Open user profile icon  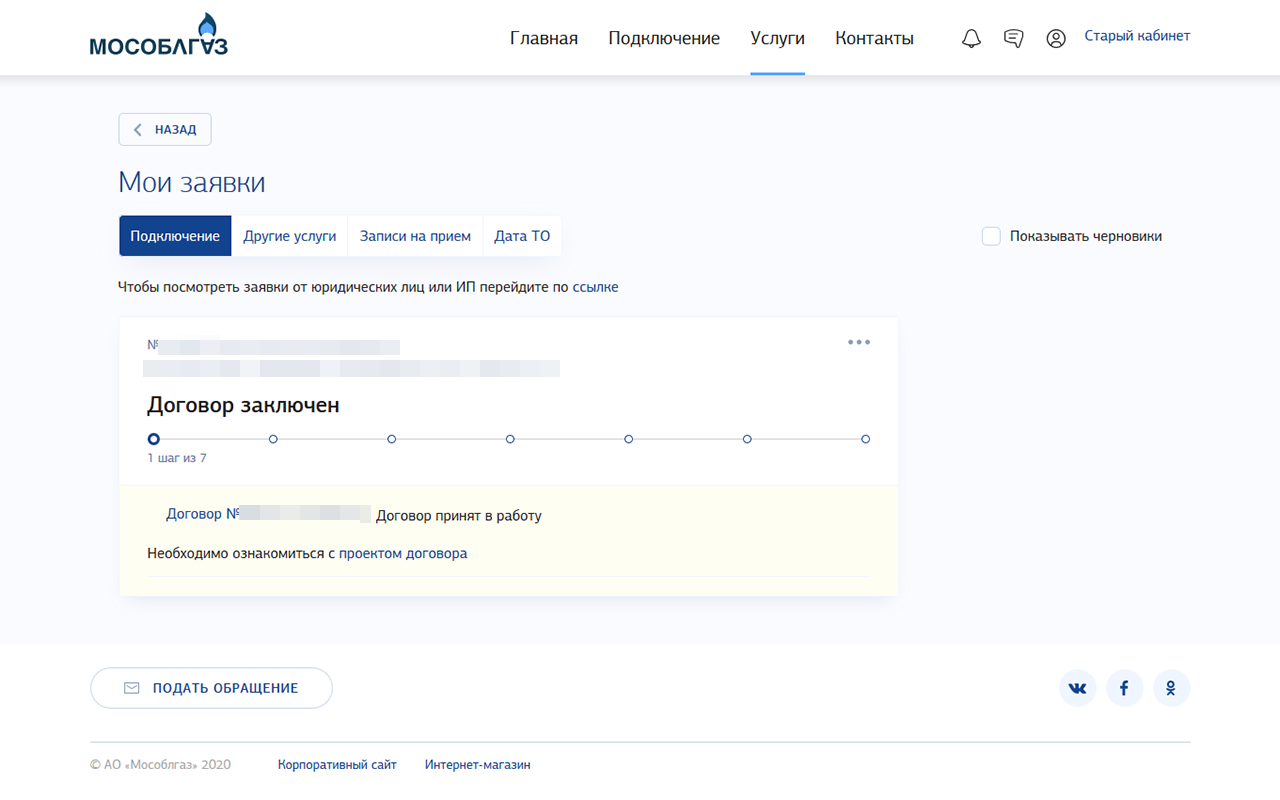coord(1056,39)
